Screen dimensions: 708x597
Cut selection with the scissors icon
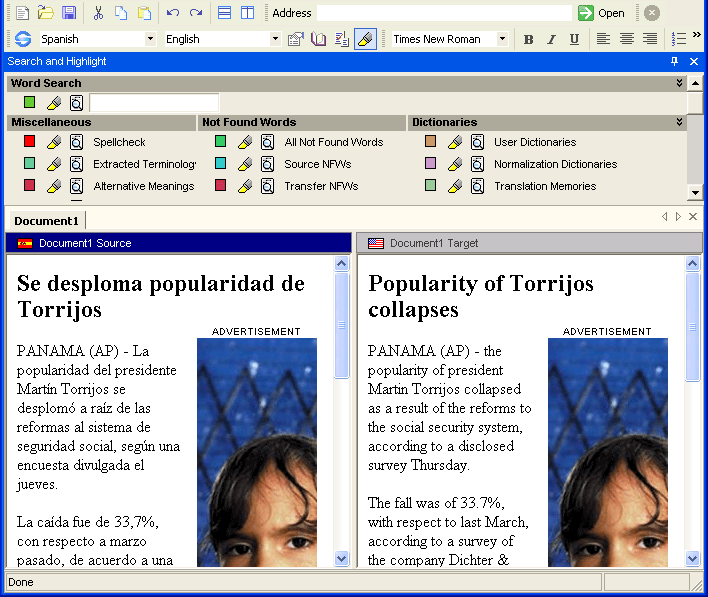click(x=98, y=13)
